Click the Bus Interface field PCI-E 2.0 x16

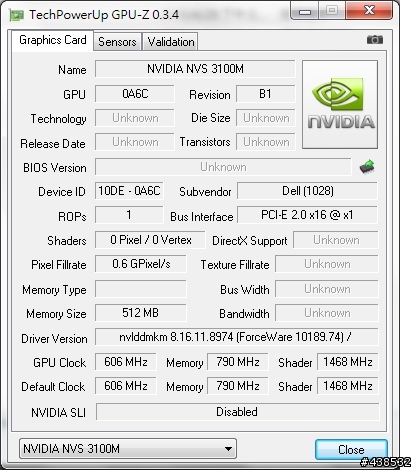307,215
